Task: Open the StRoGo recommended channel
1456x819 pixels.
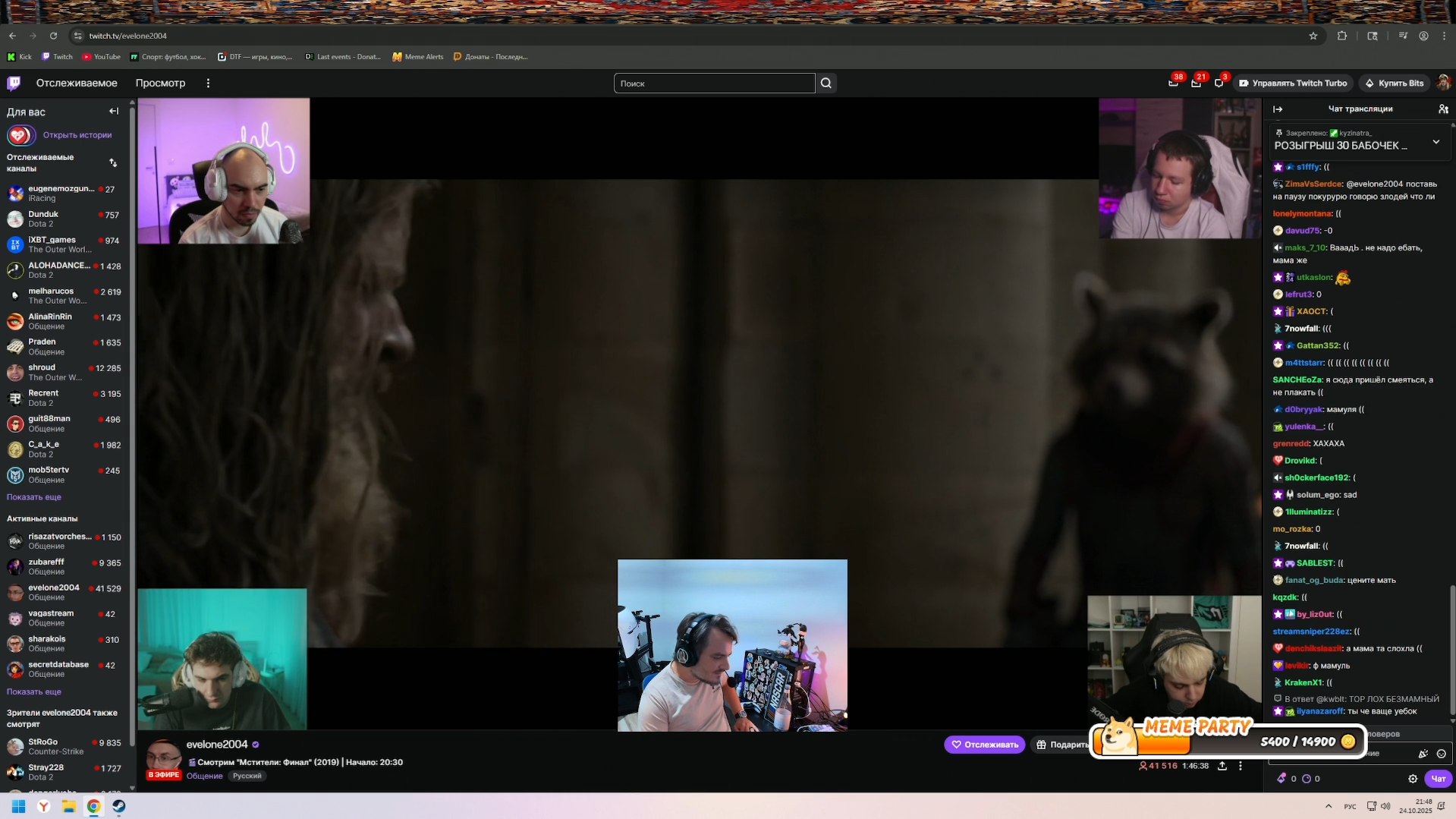Action: pos(65,746)
